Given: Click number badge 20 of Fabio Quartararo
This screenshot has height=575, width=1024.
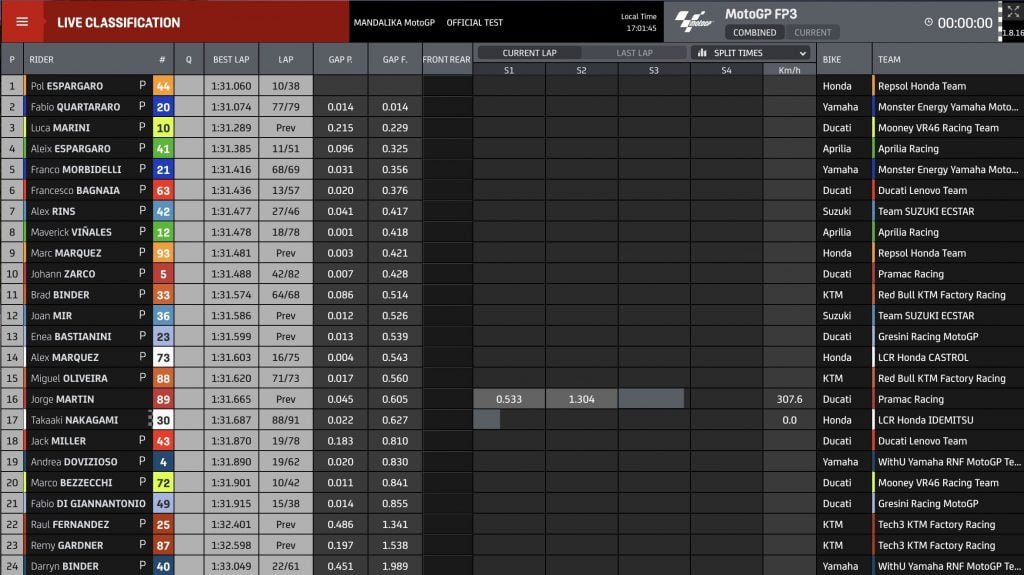Looking at the screenshot, I should click(163, 107).
